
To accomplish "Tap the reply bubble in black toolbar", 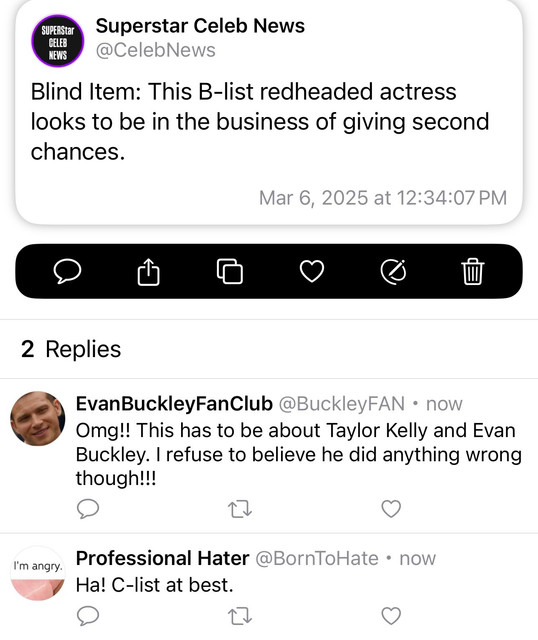I will pyautogui.click(x=67, y=271).
